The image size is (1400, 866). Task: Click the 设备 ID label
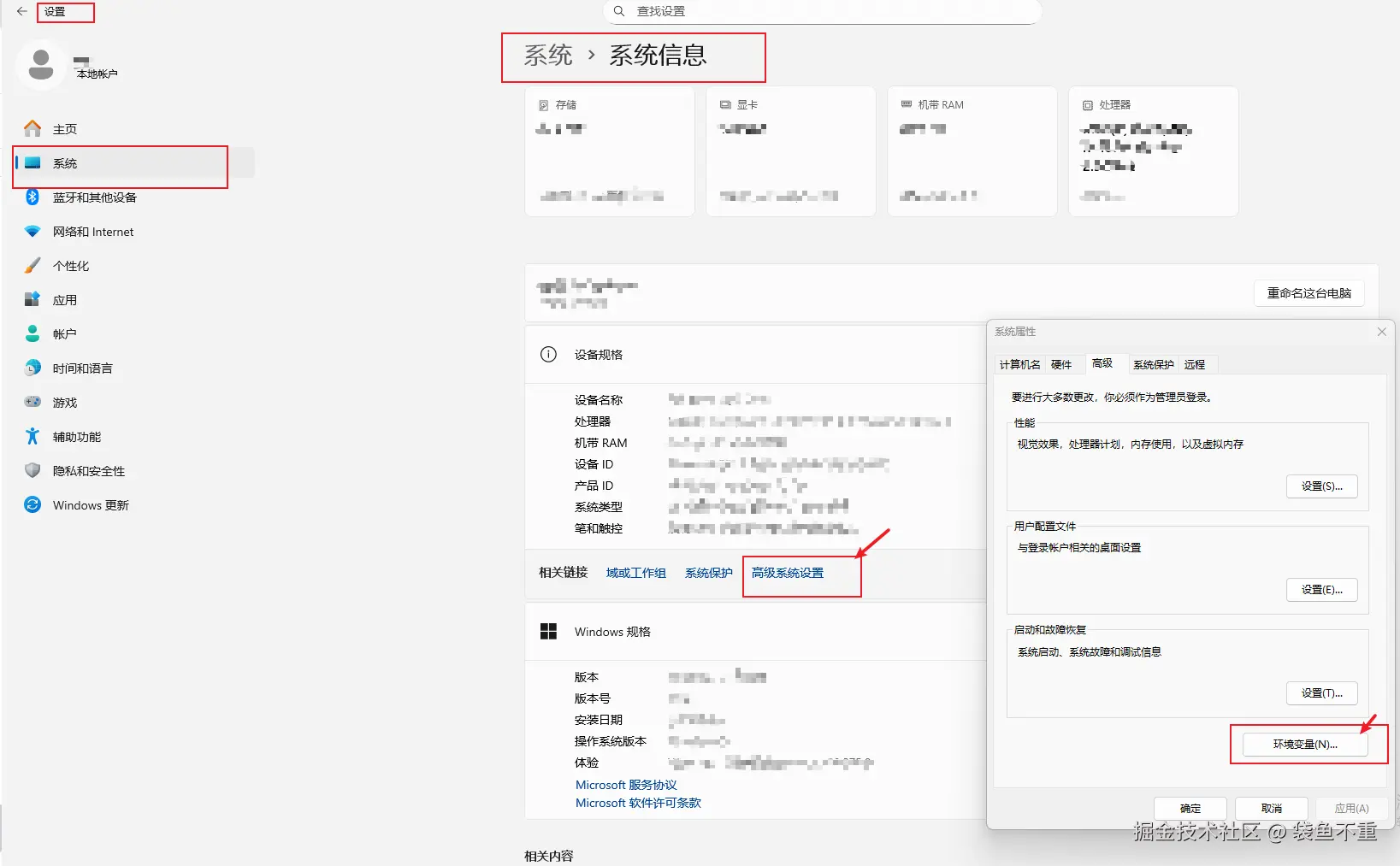(x=594, y=464)
